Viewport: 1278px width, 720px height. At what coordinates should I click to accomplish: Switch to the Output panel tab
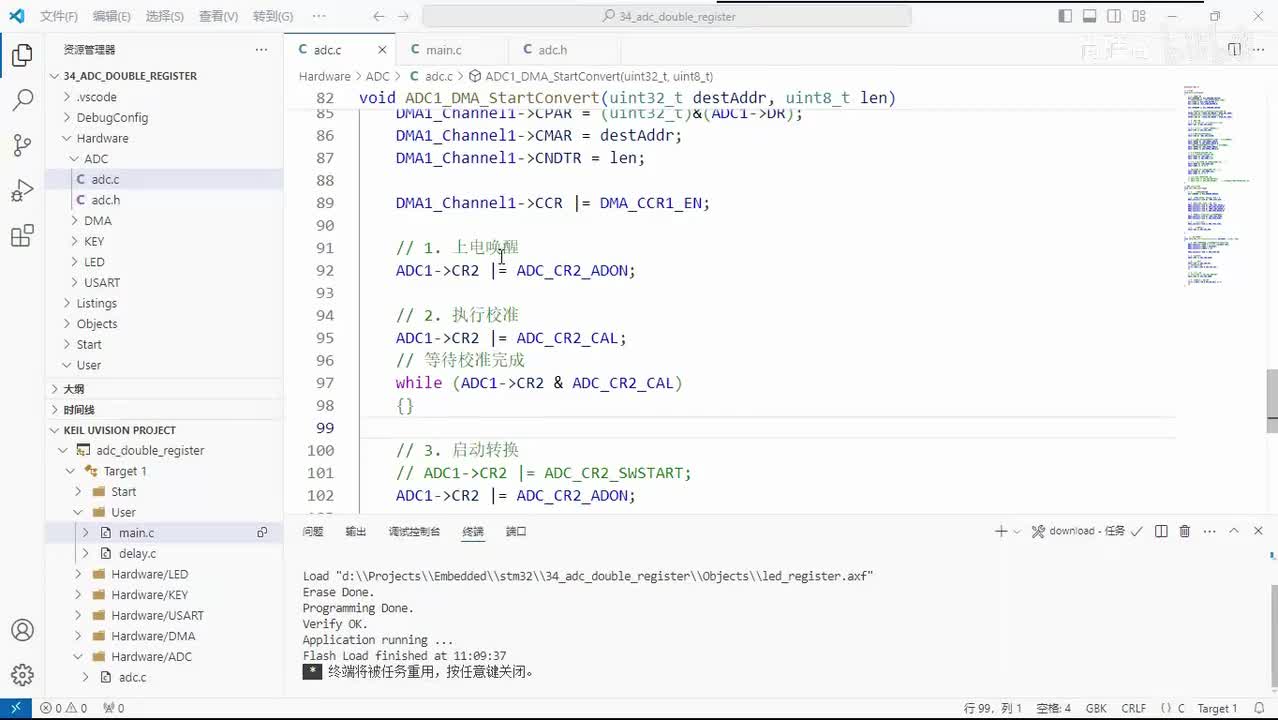(355, 531)
